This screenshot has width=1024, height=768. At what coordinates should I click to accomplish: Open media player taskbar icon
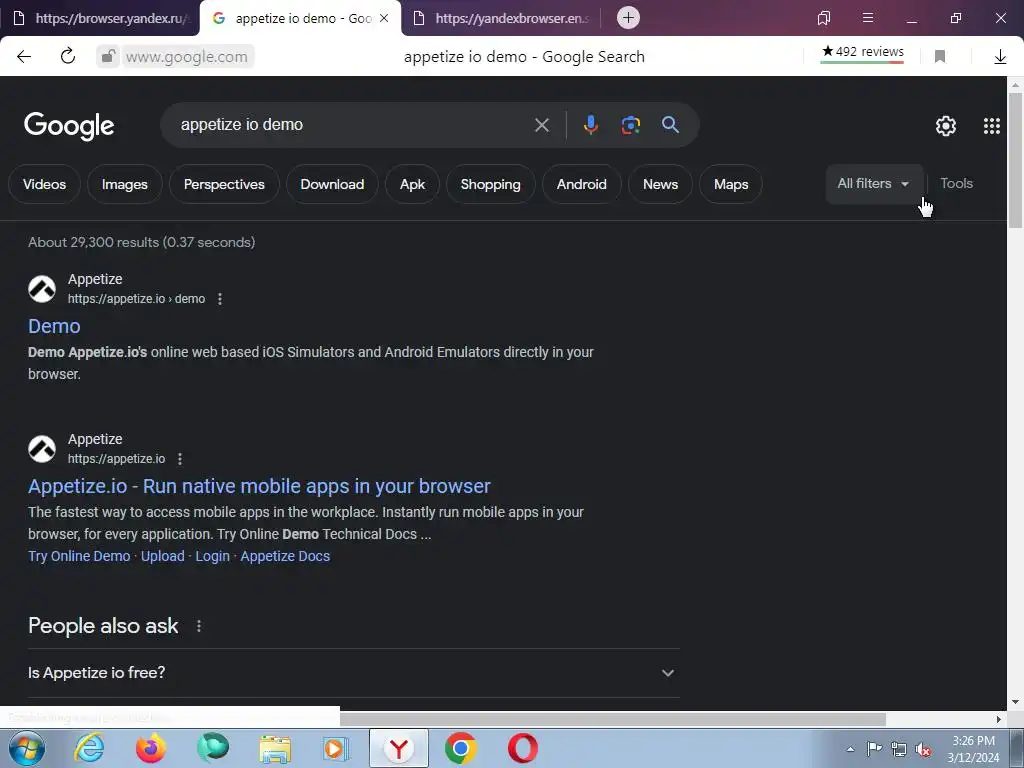pos(336,748)
